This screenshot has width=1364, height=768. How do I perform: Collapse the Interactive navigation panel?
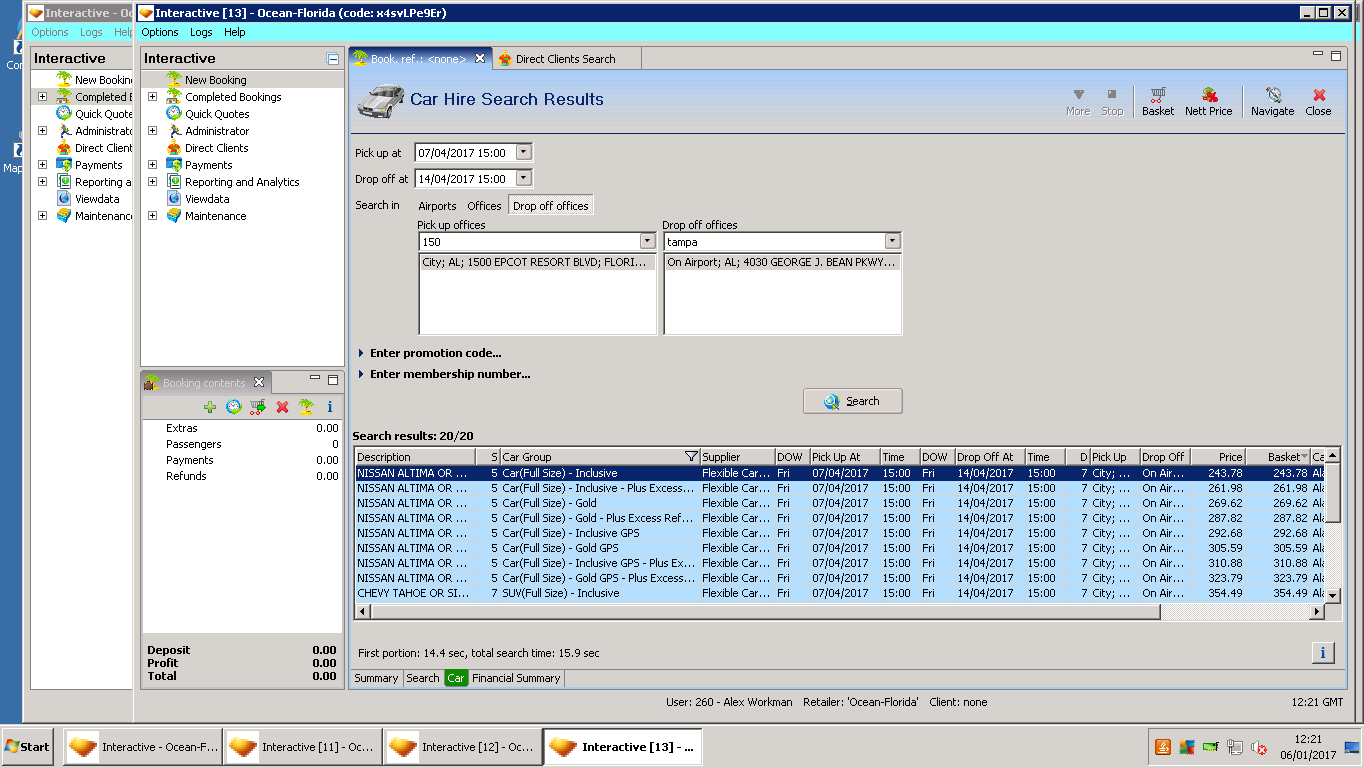pyautogui.click(x=333, y=59)
